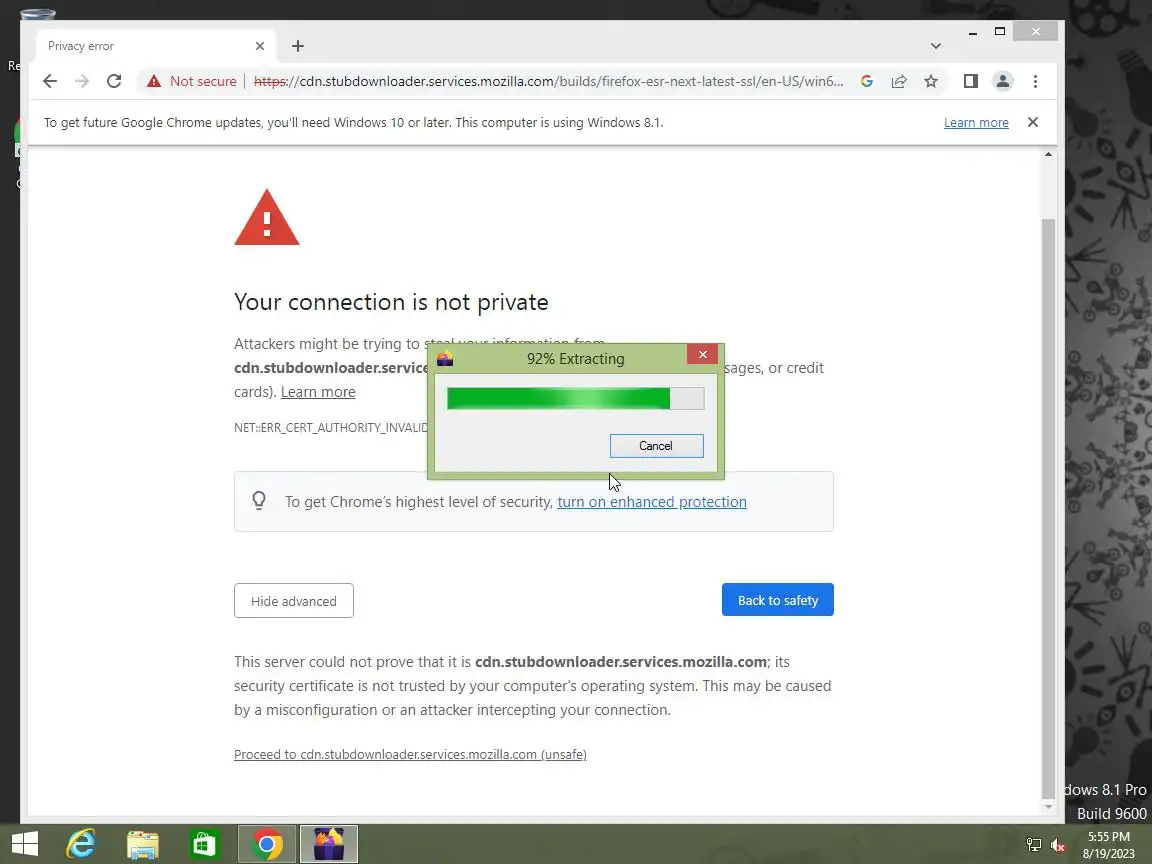Image resolution: width=1152 pixels, height=864 pixels.
Task: Open Learn more link in the warning text
Action: coord(318,392)
